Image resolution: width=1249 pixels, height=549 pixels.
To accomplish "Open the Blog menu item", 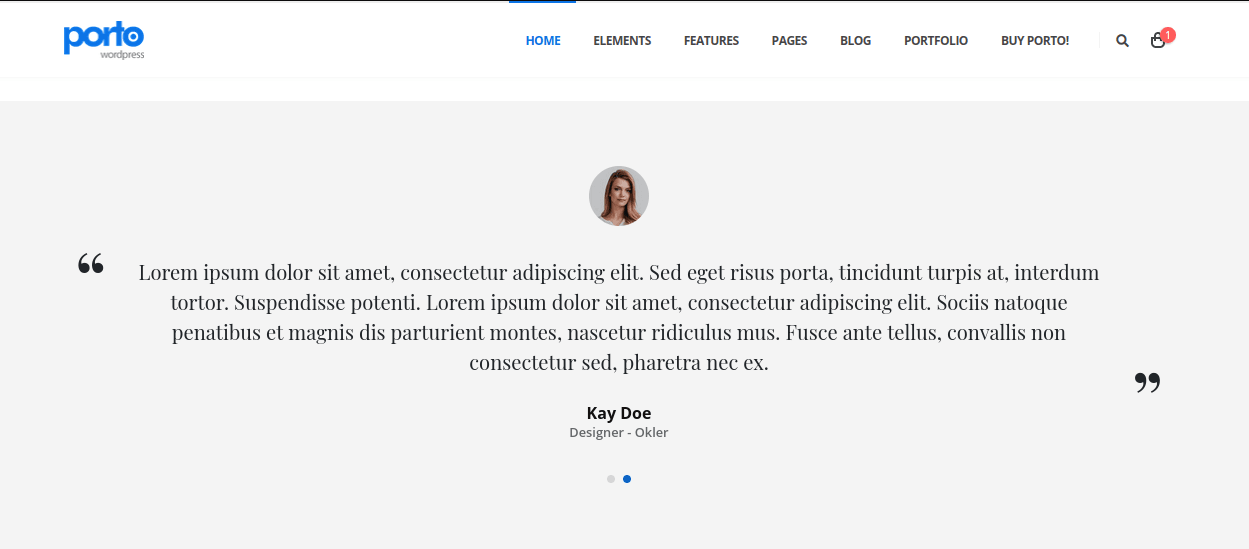I will 855,41.
